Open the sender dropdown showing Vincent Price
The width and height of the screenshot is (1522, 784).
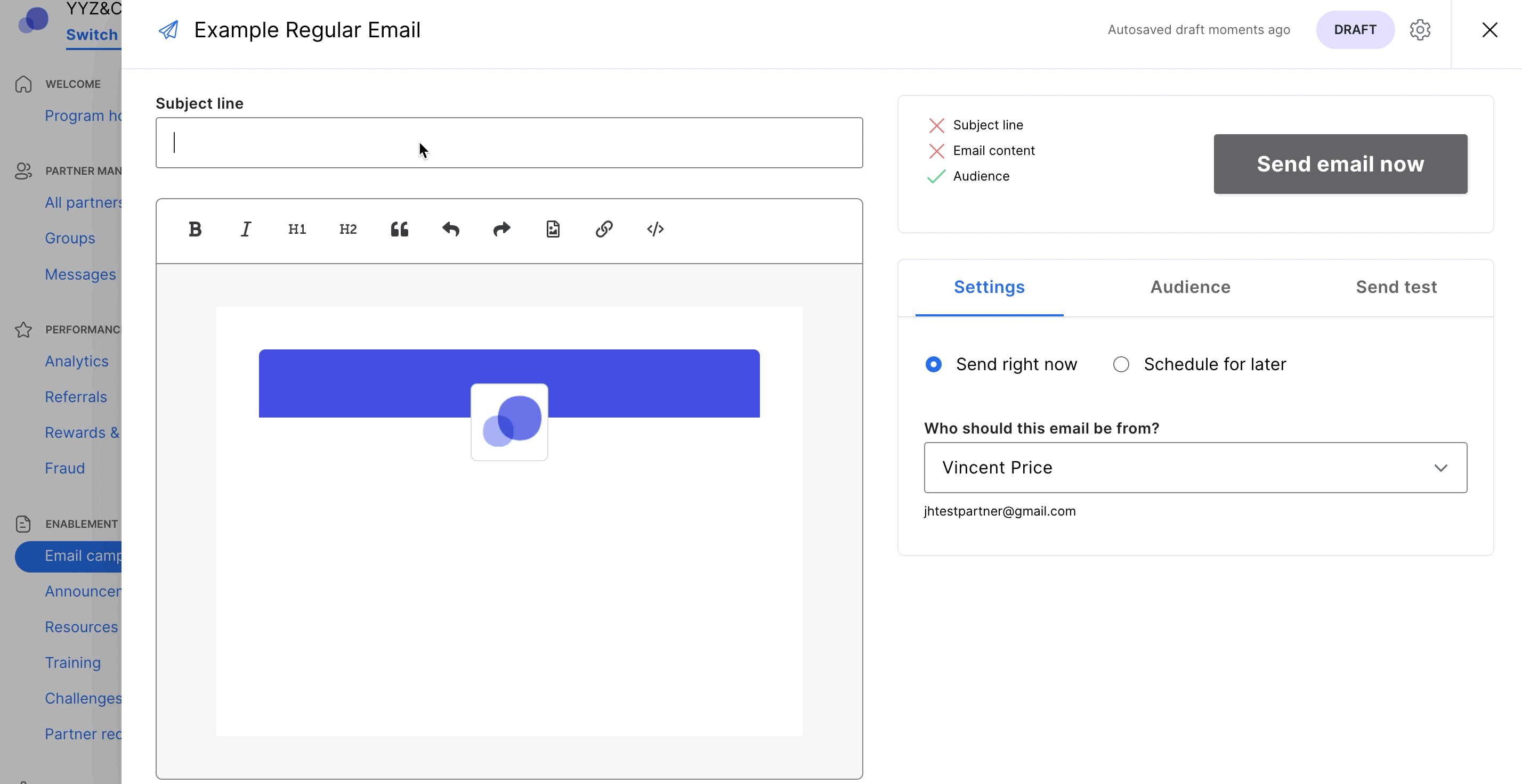(x=1195, y=468)
